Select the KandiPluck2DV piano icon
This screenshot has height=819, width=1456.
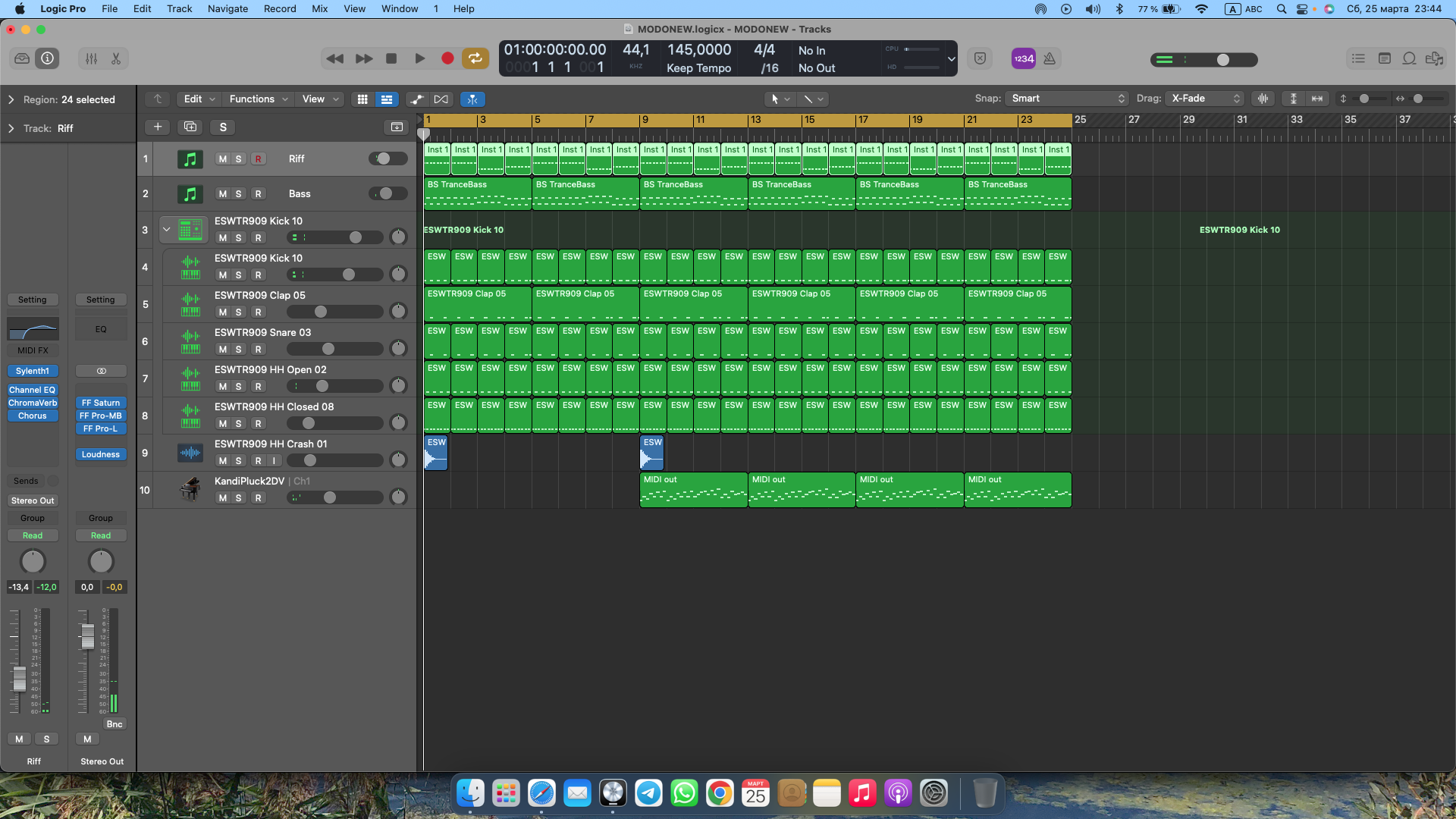190,489
